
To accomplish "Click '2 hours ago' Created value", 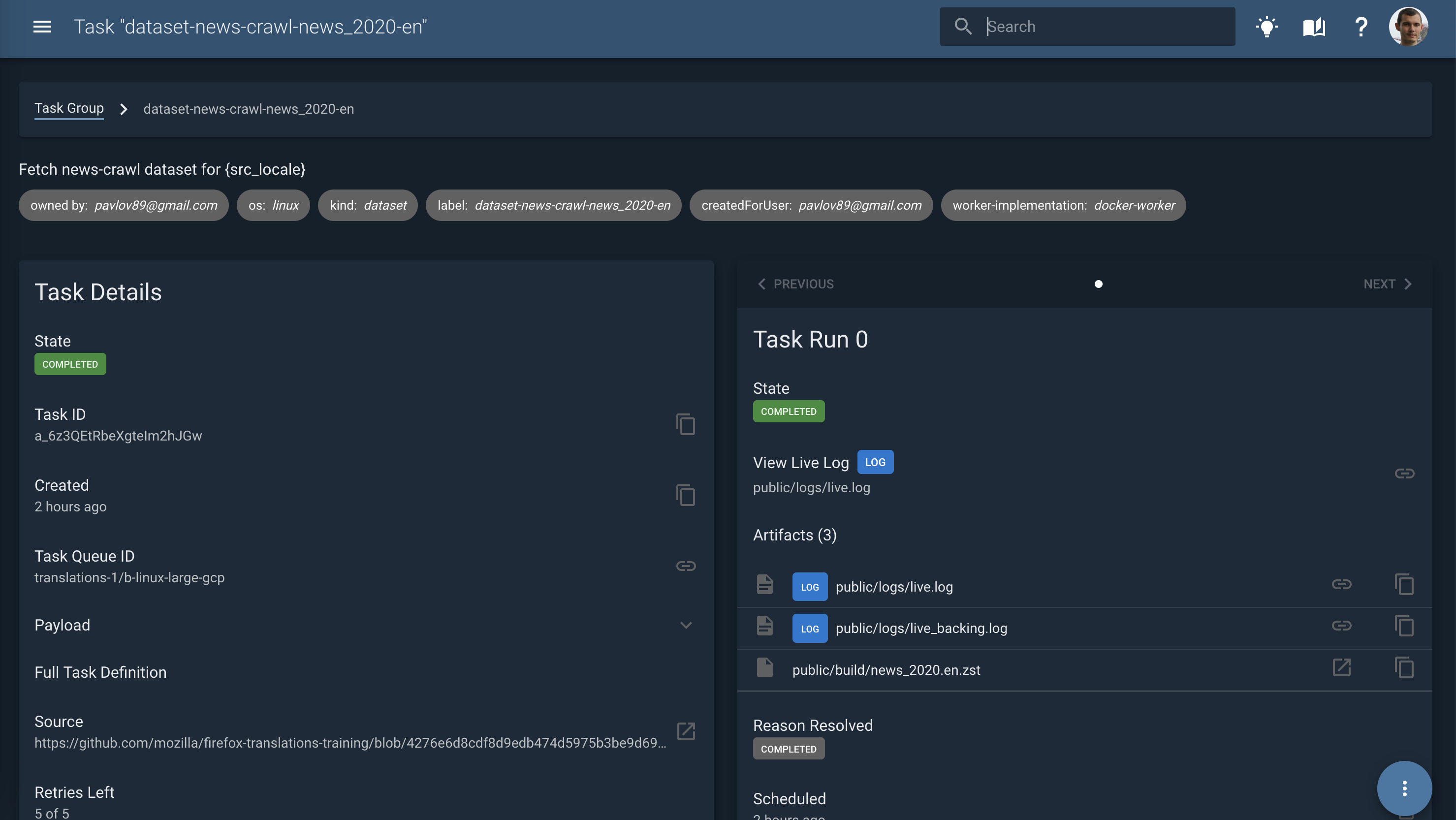I will (x=71, y=506).
